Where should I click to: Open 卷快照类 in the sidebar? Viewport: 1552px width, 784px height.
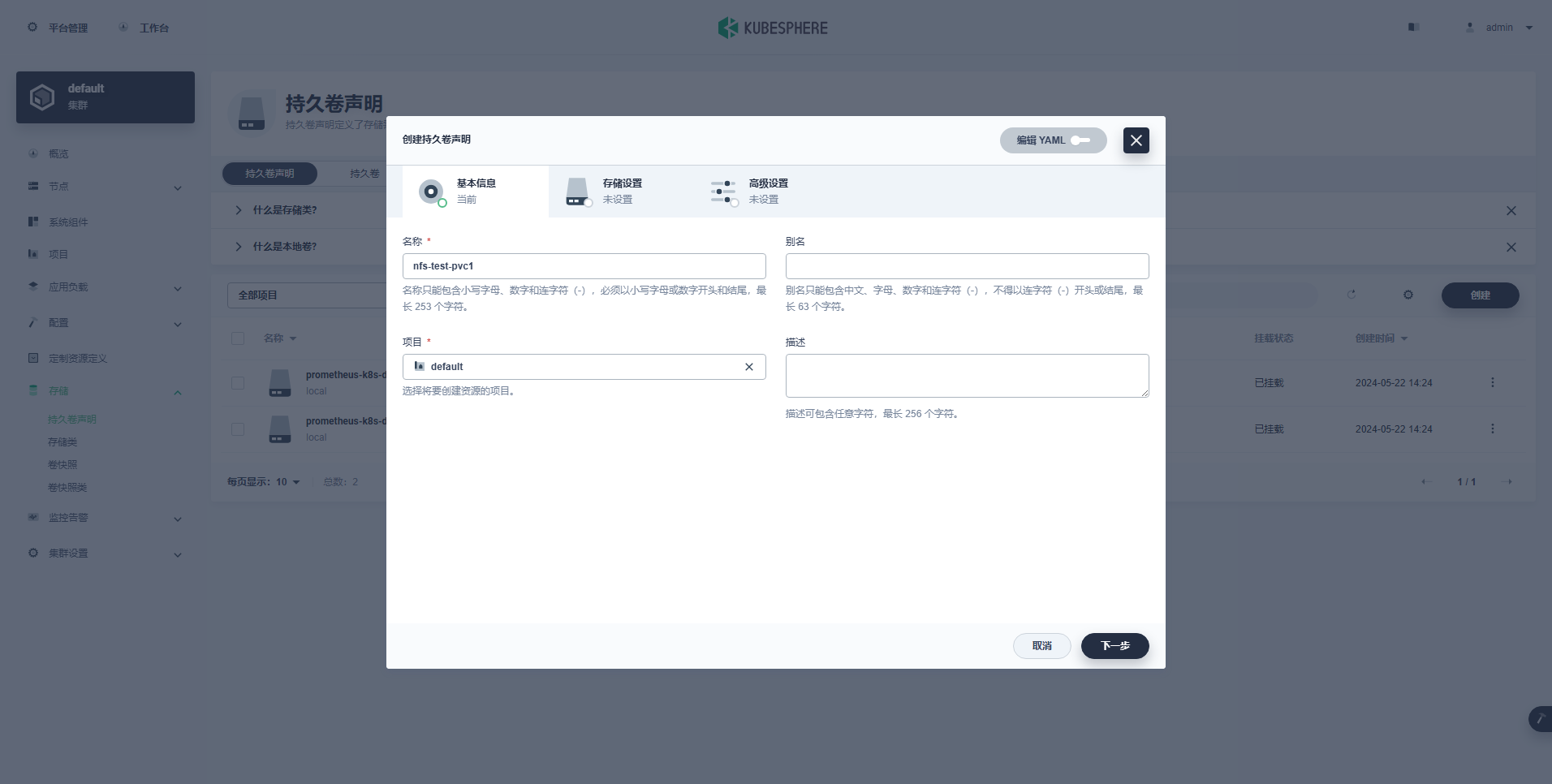(x=67, y=488)
